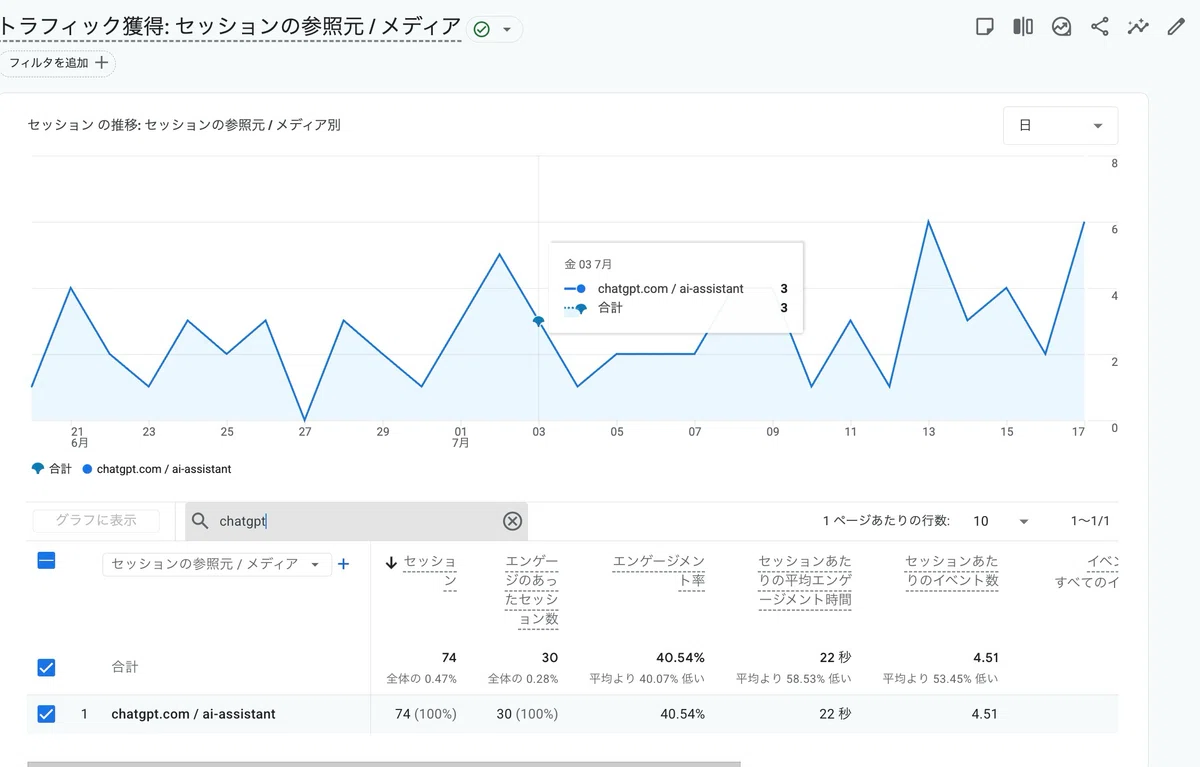Image resolution: width=1200 pixels, height=767 pixels.
Task: Open セッションの参照元 / メディア dimension dropdown
Action: (216, 564)
